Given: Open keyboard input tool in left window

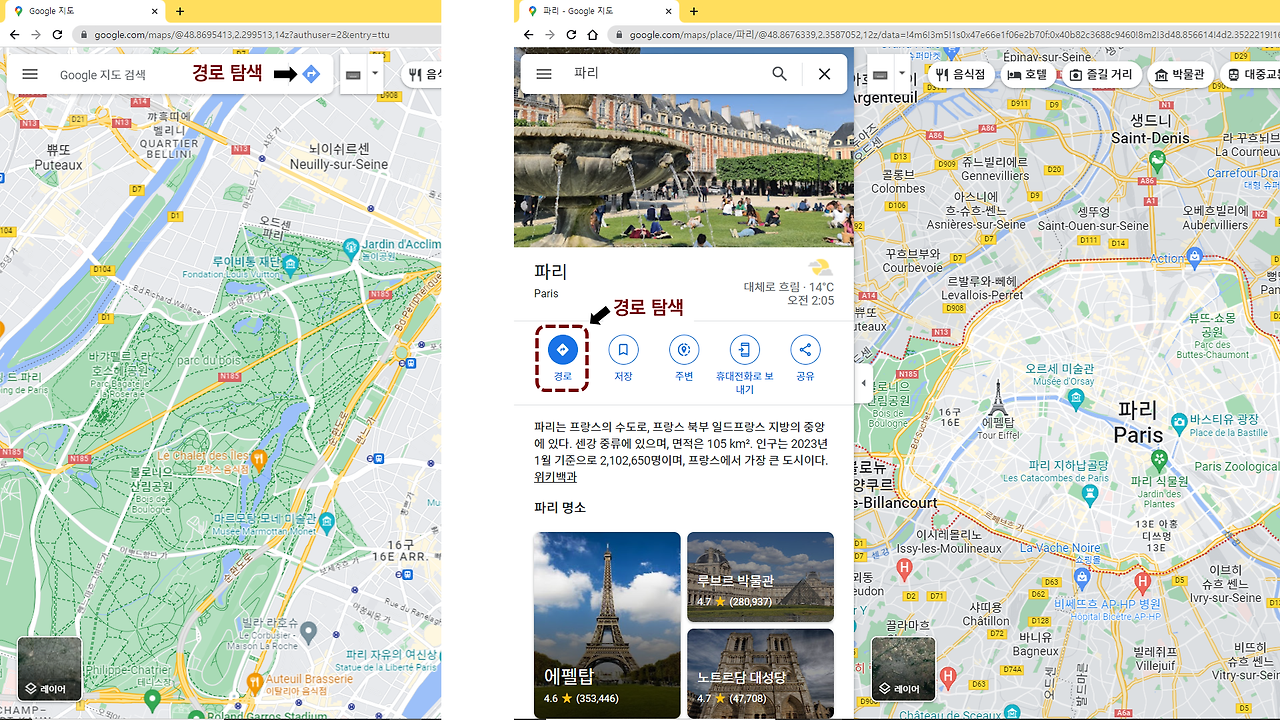Looking at the screenshot, I should [x=352, y=75].
